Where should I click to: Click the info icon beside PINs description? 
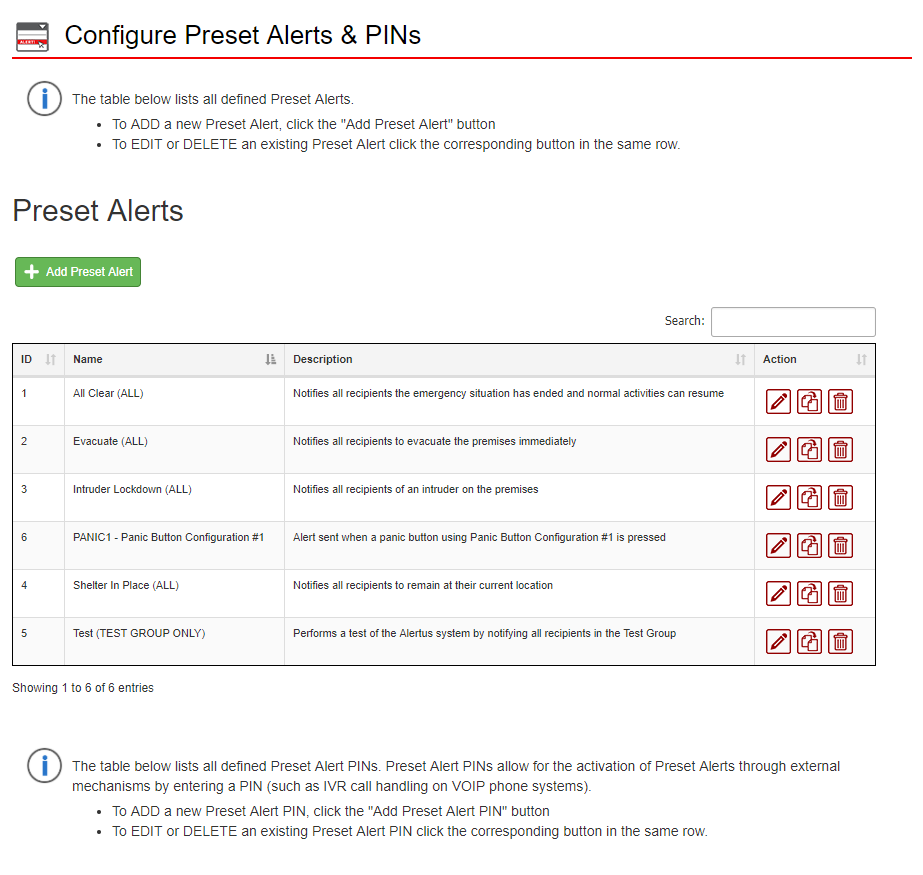(44, 765)
